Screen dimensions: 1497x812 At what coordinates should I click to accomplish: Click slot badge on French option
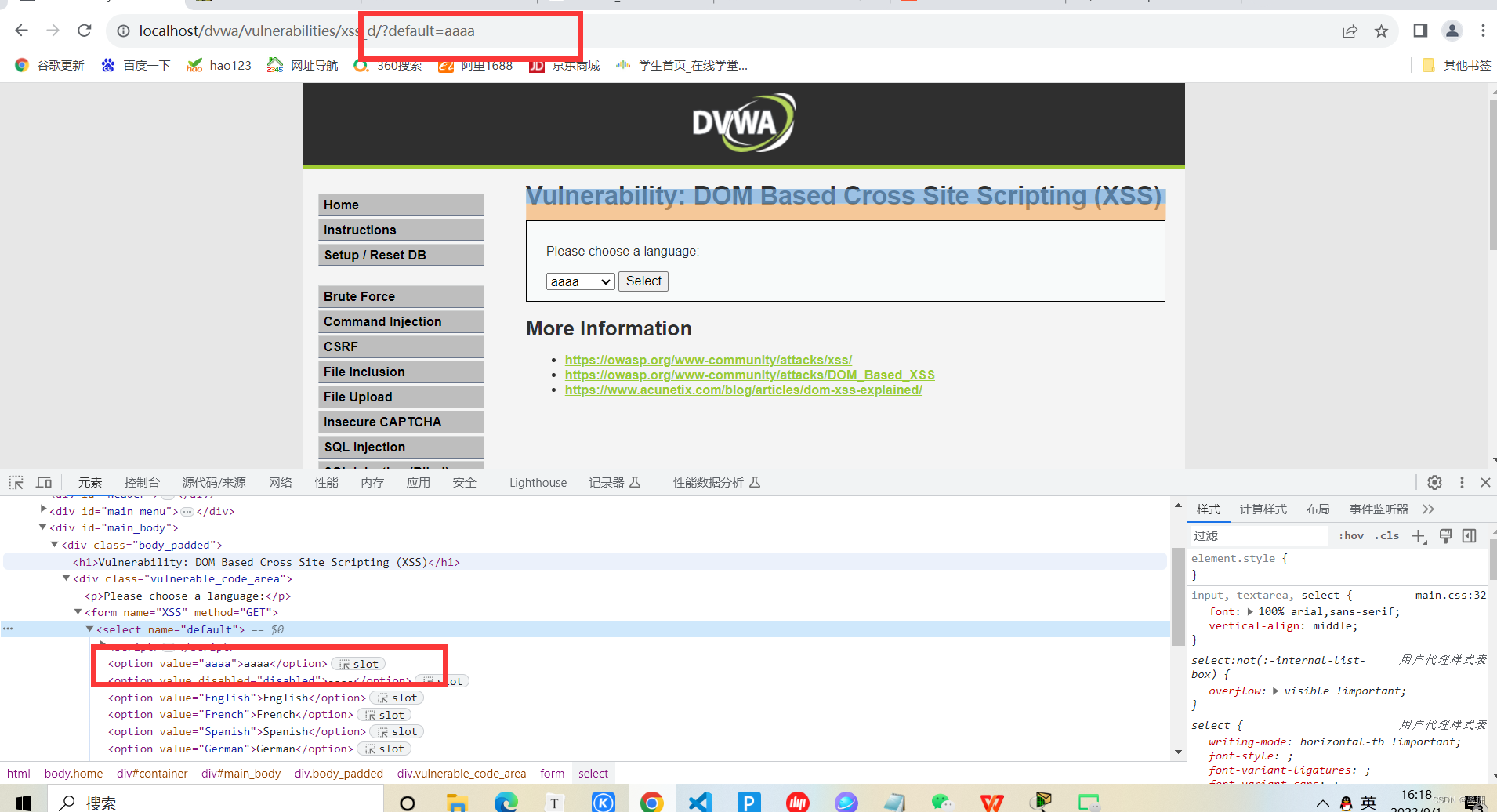coord(384,715)
